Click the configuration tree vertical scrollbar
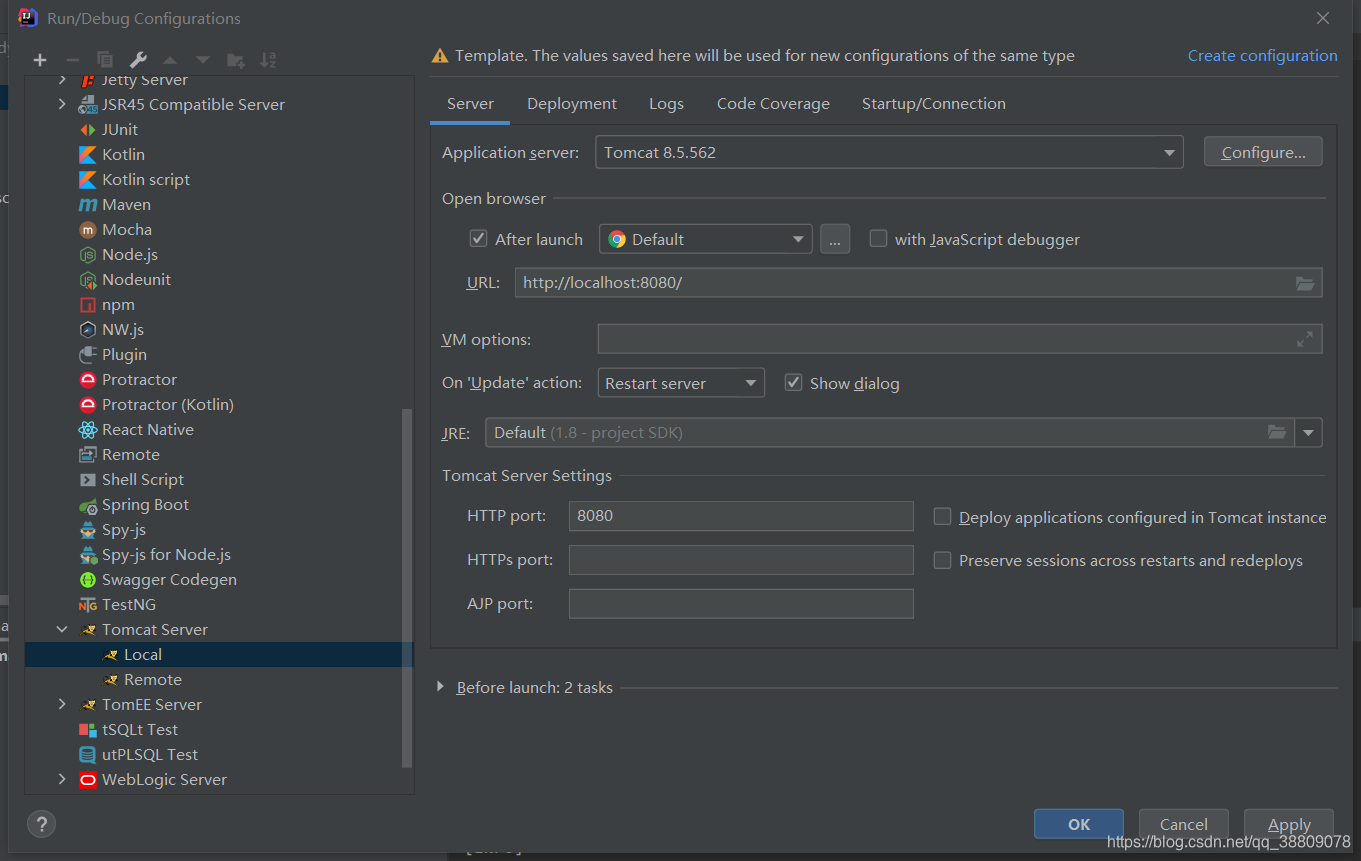This screenshot has width=1361, height=861. pos(407,587)
